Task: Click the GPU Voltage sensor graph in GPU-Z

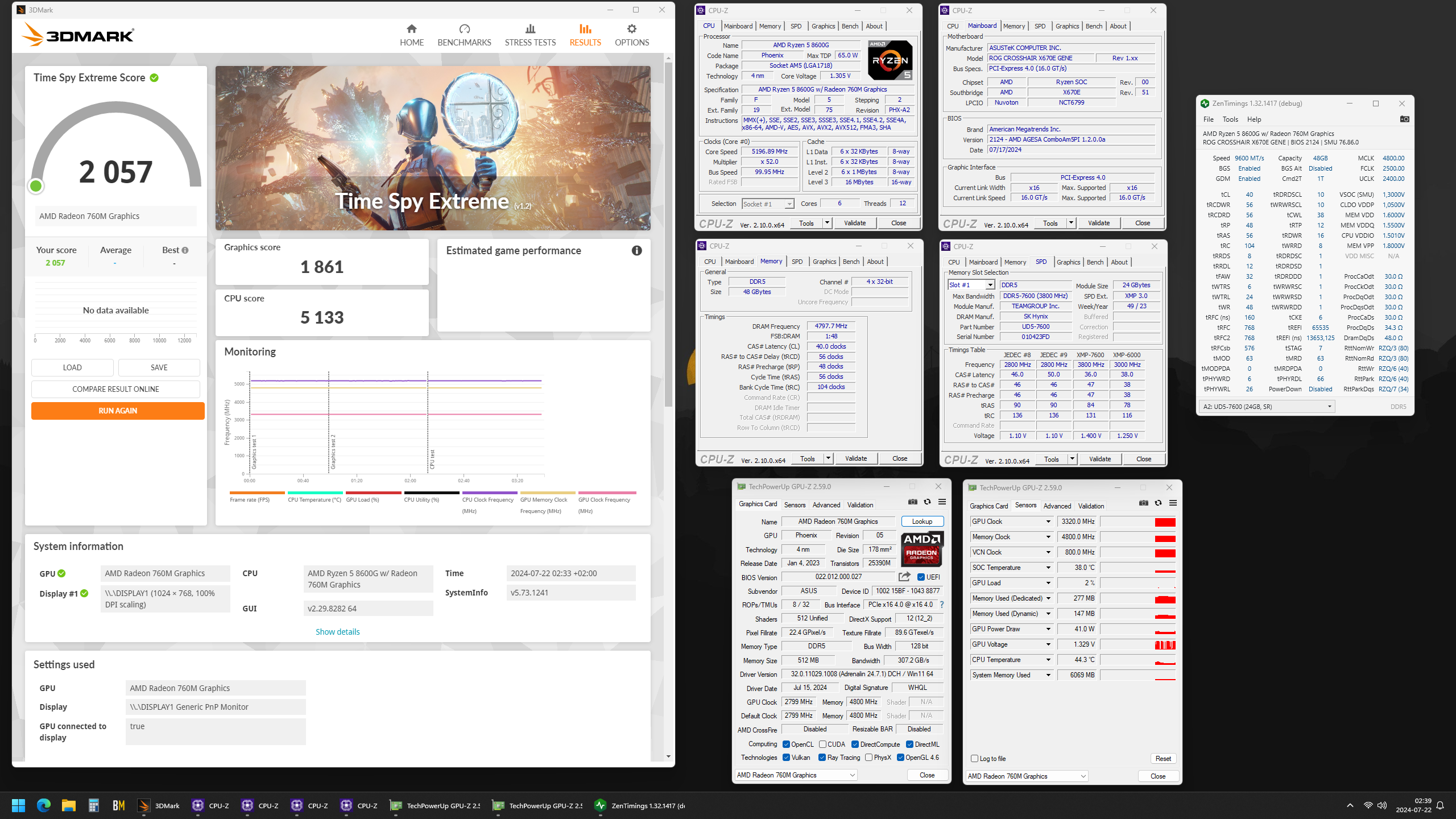Action: (1137, 644)
